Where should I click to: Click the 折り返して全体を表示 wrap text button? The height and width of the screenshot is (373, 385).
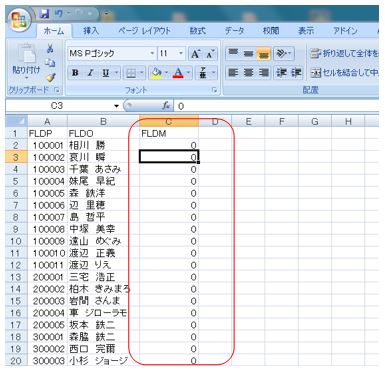(x=344, y=54)
